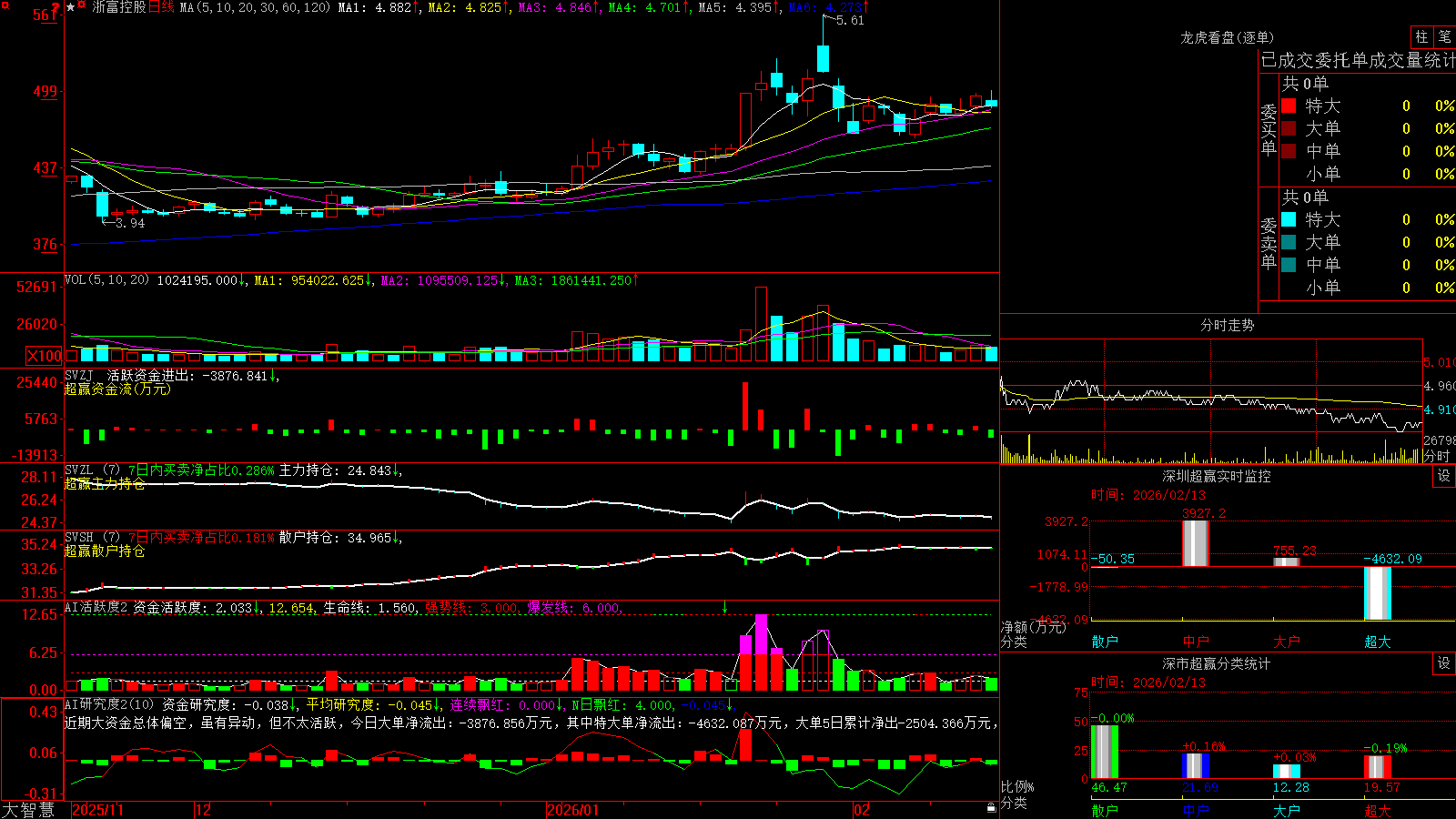Click the 46.47 percentage under the green bar
Screen dimensions: 1456x819
point(1109,787)
